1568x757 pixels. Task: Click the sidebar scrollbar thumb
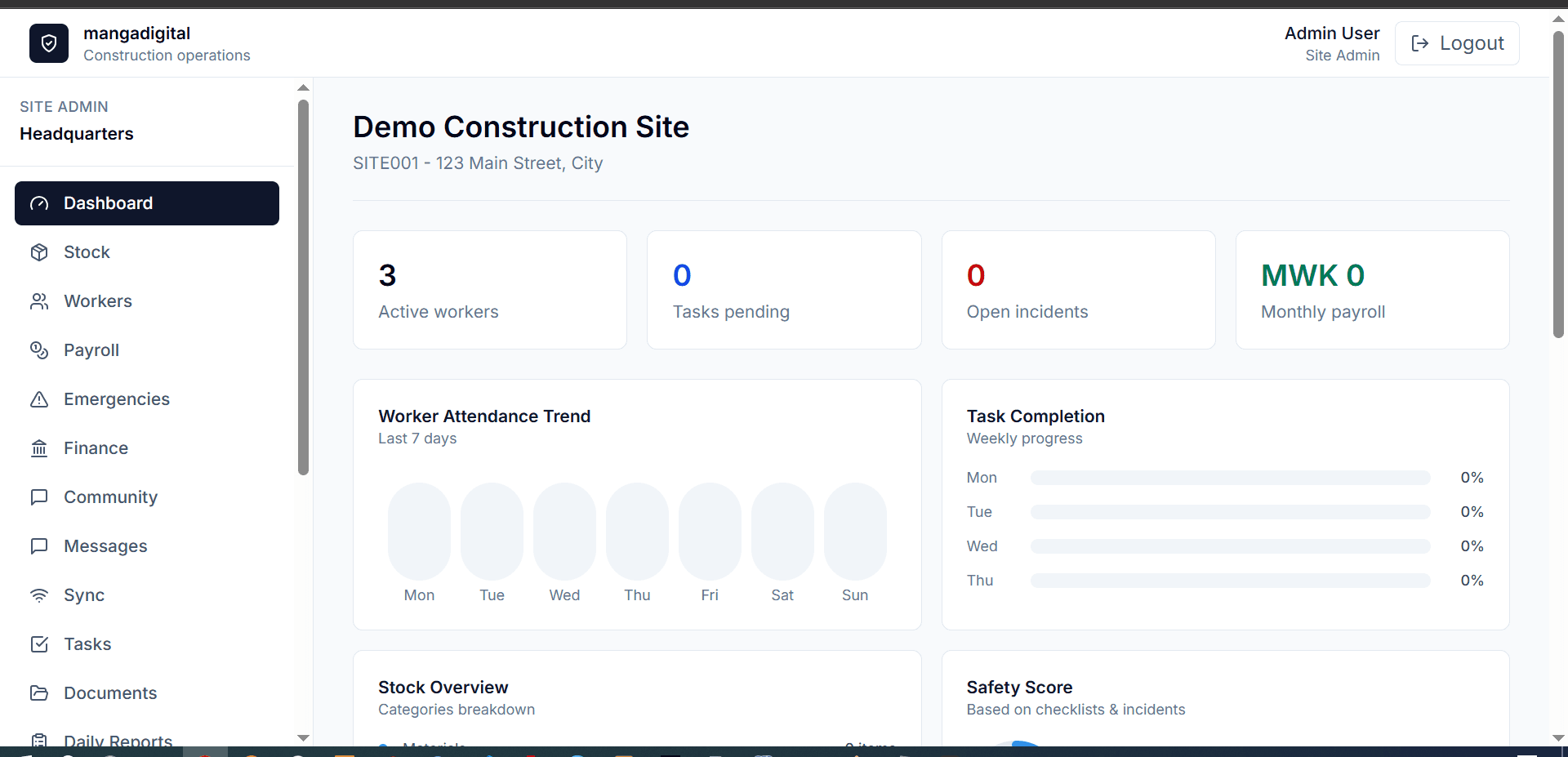tap(303, 287)
